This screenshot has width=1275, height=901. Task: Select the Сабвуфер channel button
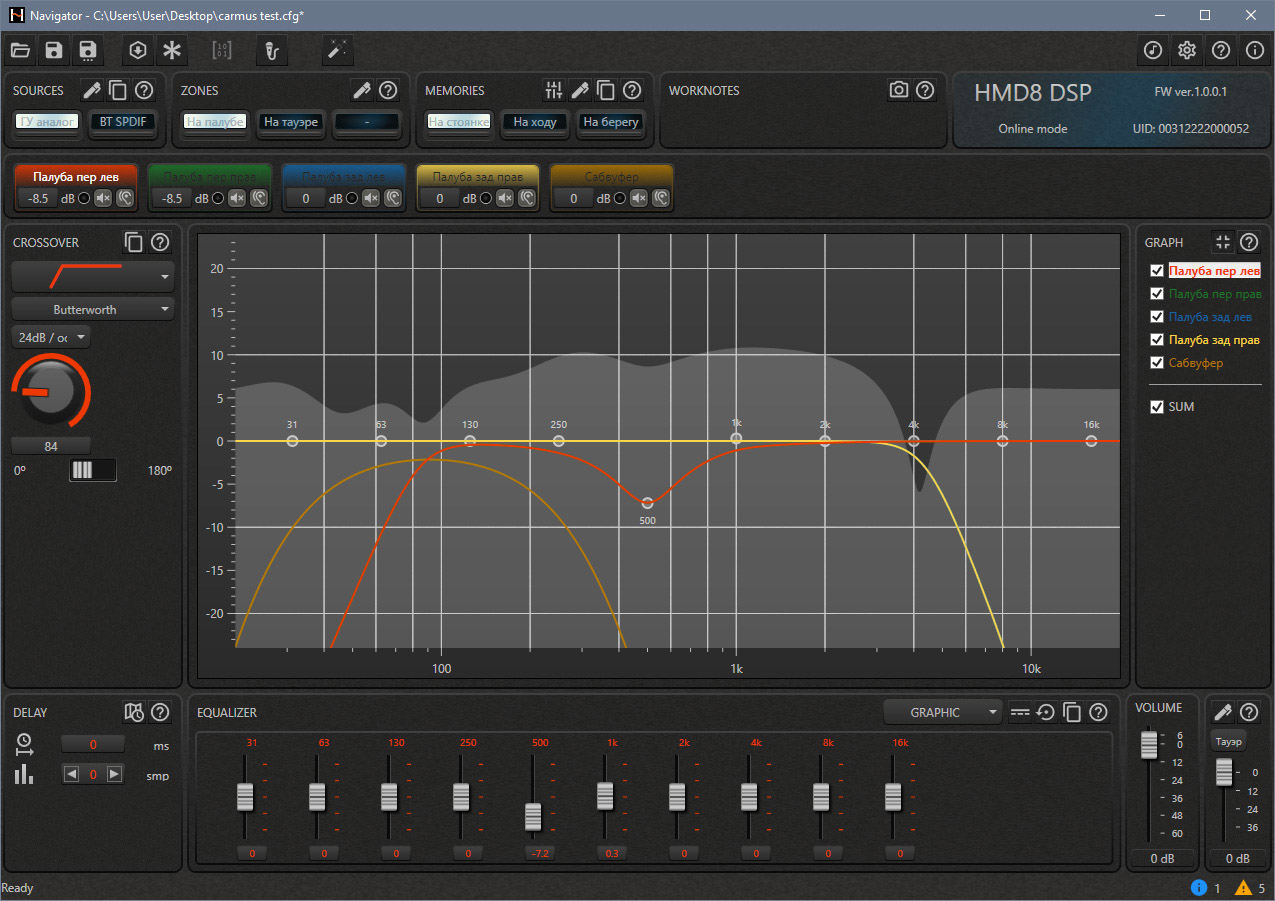click(x=612, y=177)
